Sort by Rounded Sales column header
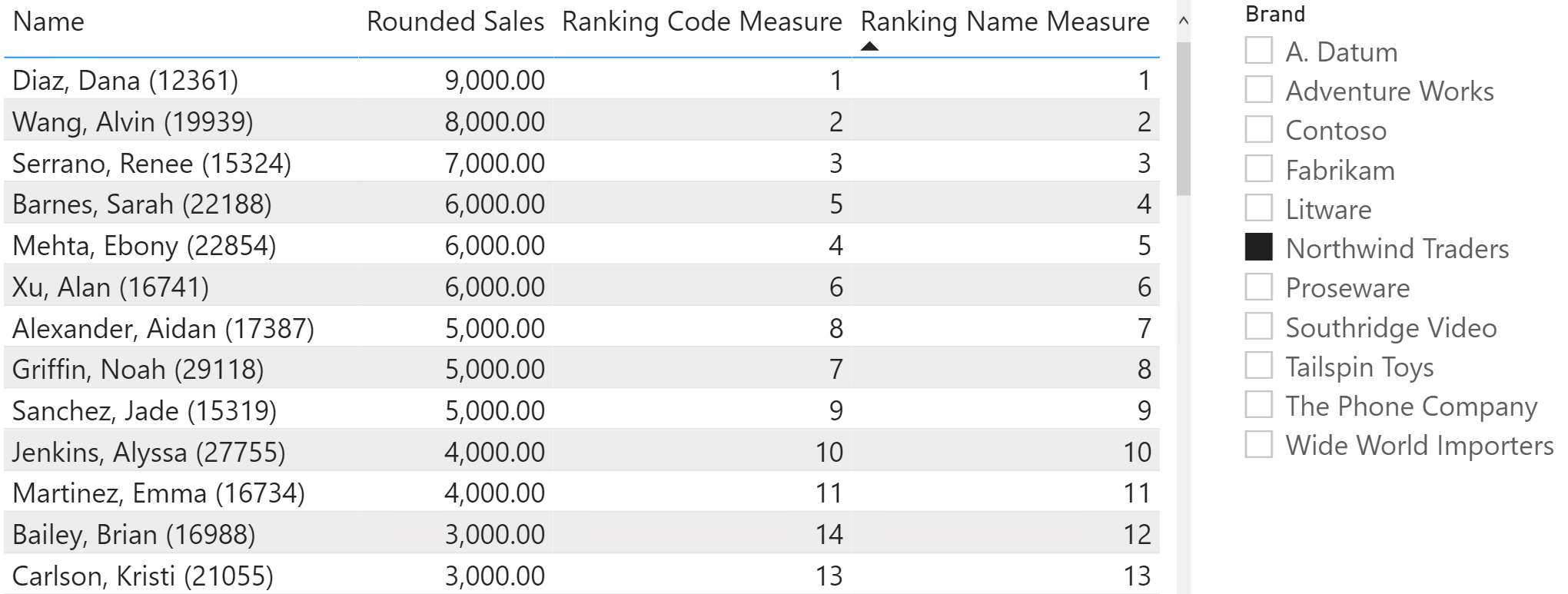 pyautogui.click(x=455, y=22)
